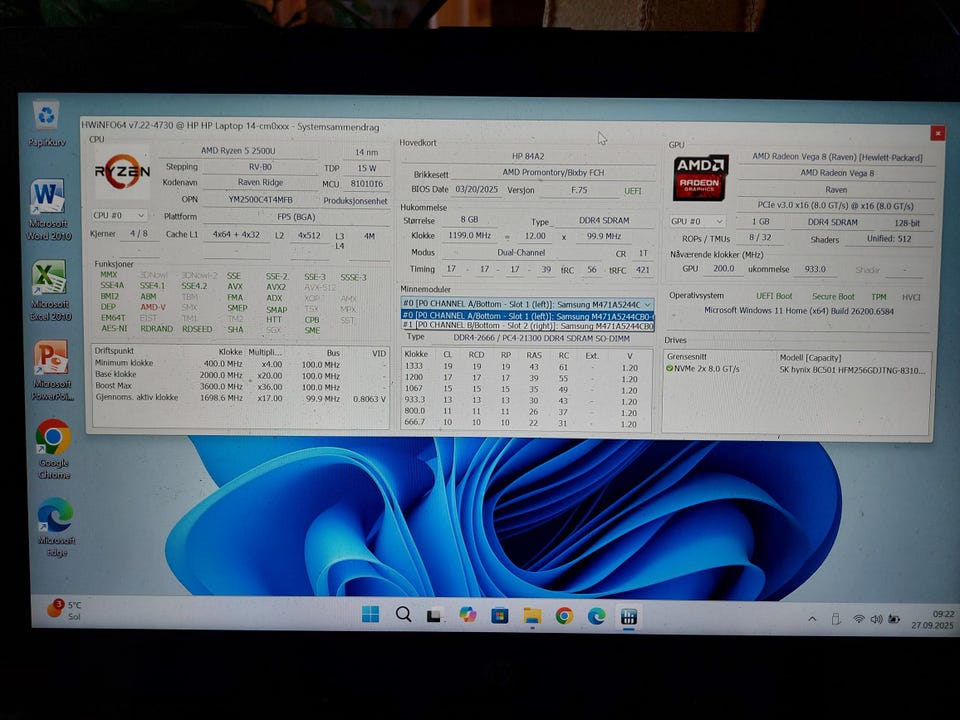
Task: Open the Microsoft Edge desktop shortcut
Action: pyautogui.click(x=56, y=527)
